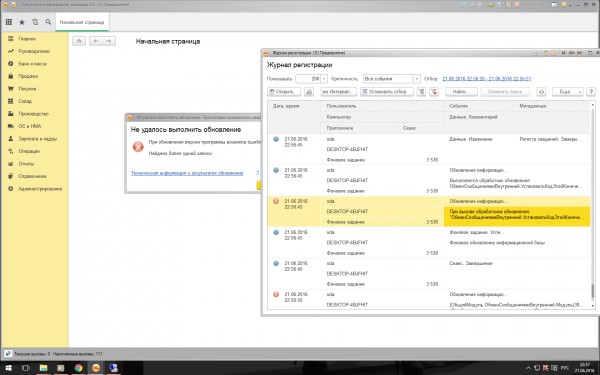This screenshot has height=375, width=600.
Task: Click the help question mark button
Action: (x=591, y=92)
